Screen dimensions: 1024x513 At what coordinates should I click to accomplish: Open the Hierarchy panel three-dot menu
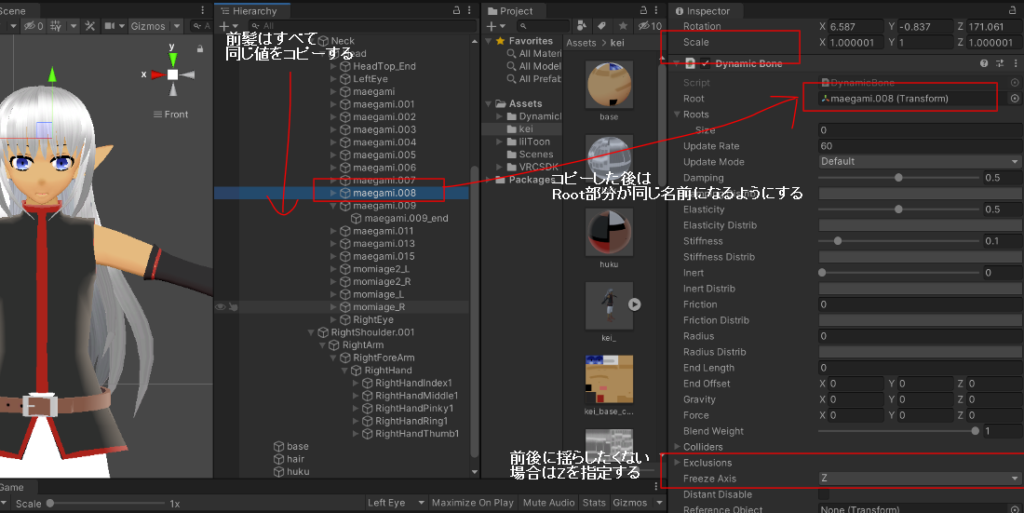(470, 10)
